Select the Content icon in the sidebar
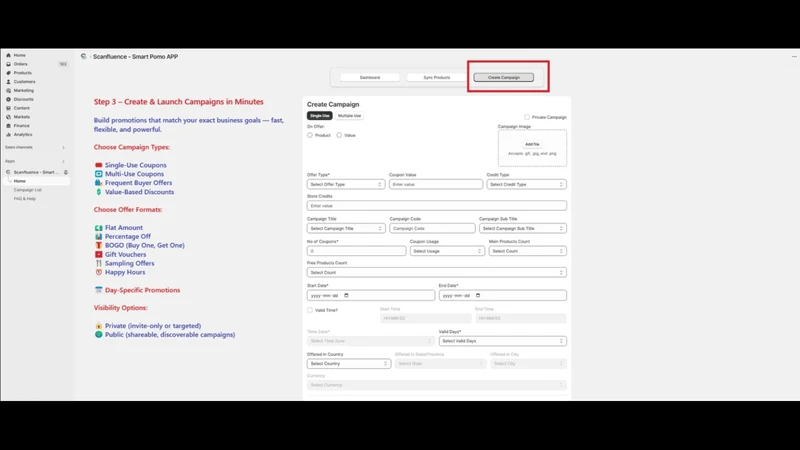The width and height of the screenshot is (800, 450). (x=8, y=108)
